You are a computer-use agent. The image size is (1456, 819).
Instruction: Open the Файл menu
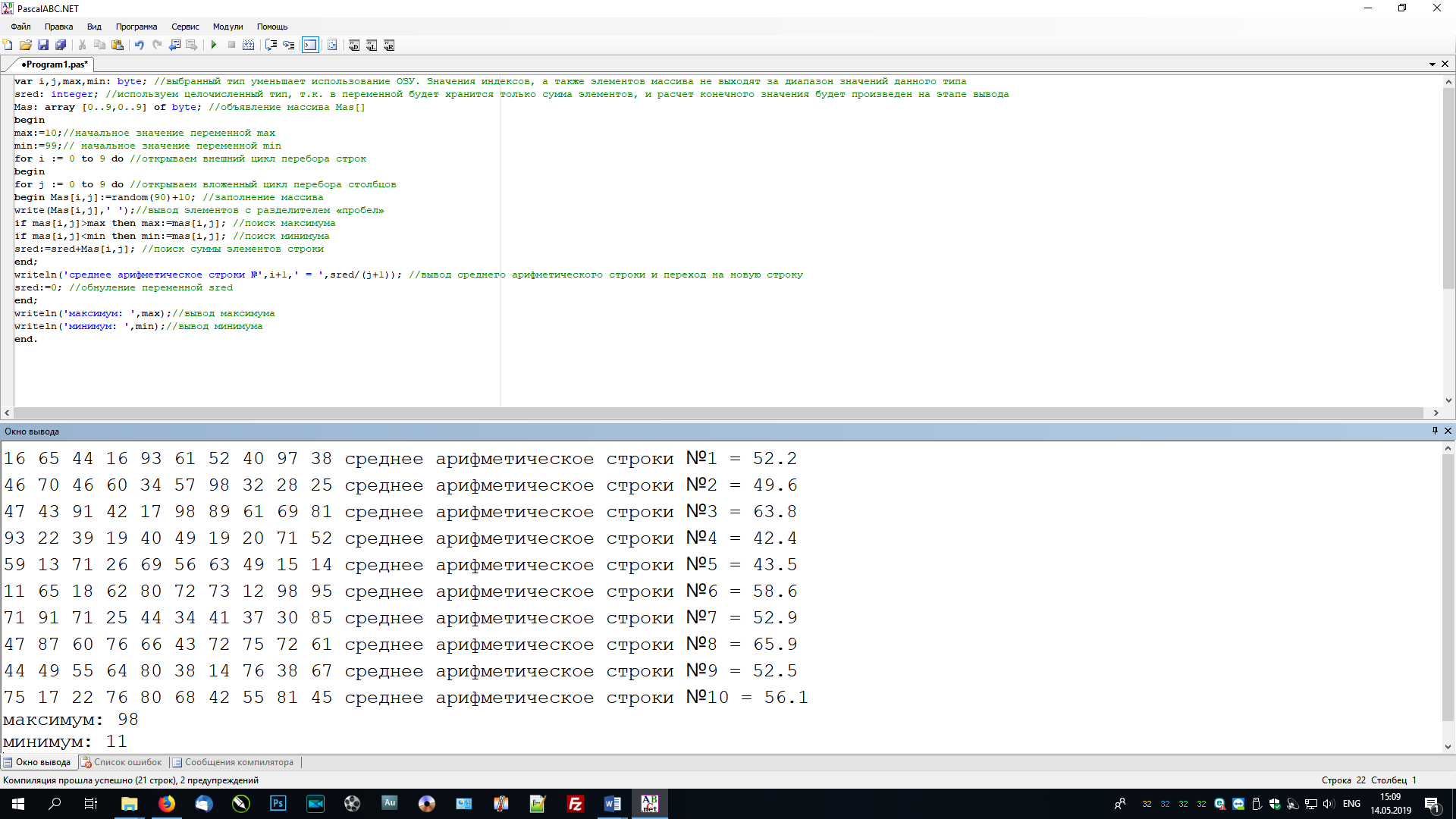point(21,27)
